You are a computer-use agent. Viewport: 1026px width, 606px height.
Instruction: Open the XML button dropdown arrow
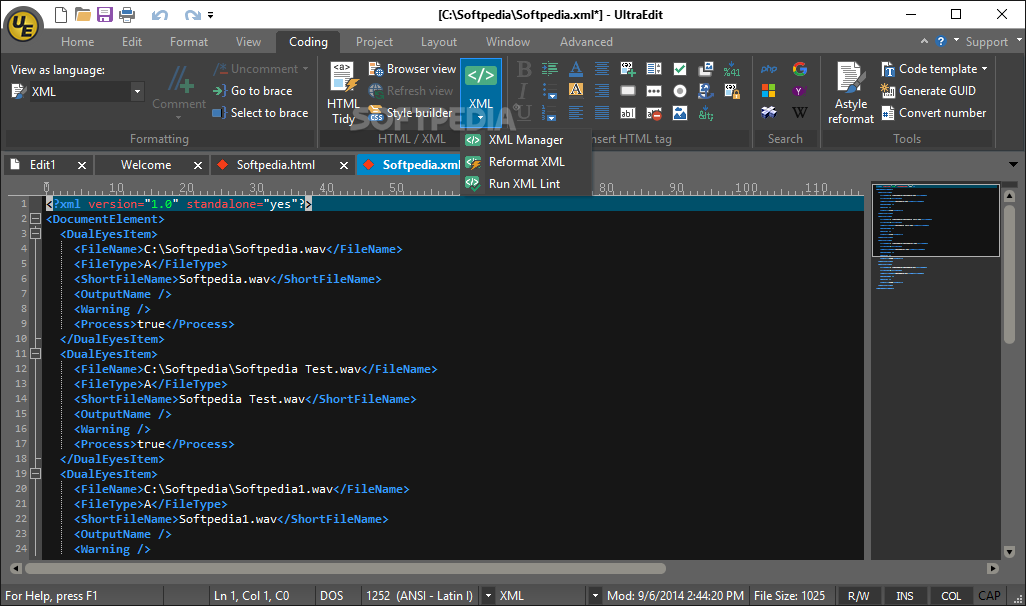(481, 118)
